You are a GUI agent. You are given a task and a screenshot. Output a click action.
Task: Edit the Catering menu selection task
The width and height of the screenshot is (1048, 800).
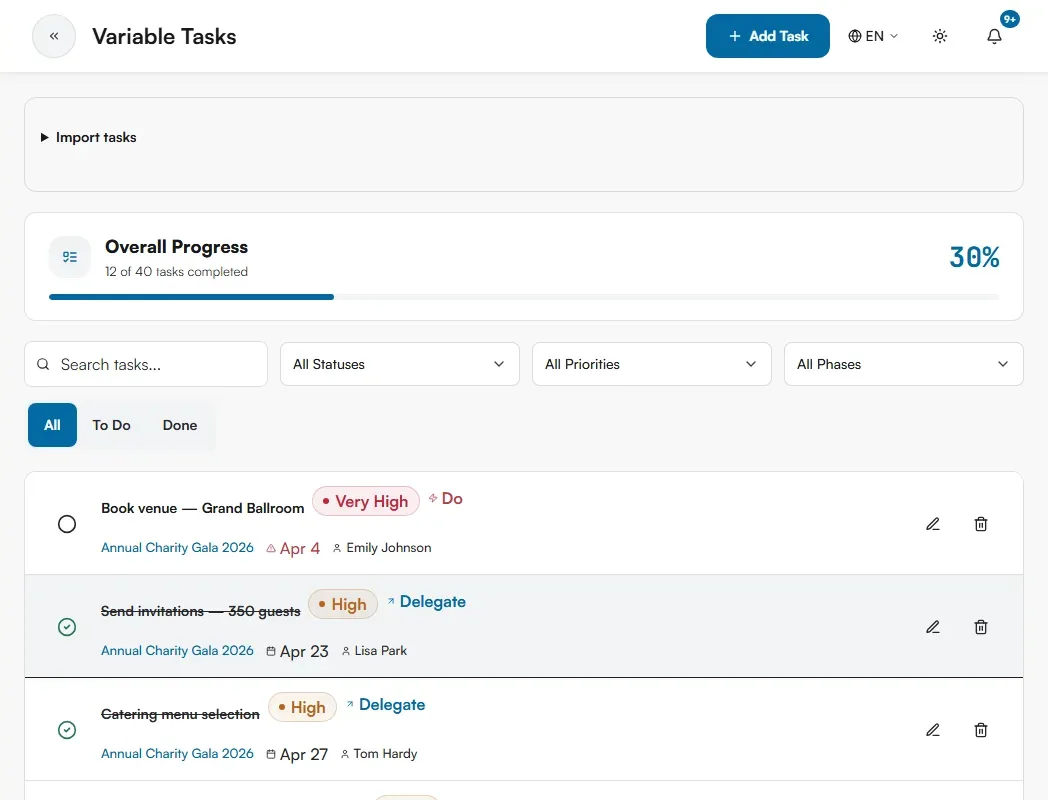[x=933, y=730]
